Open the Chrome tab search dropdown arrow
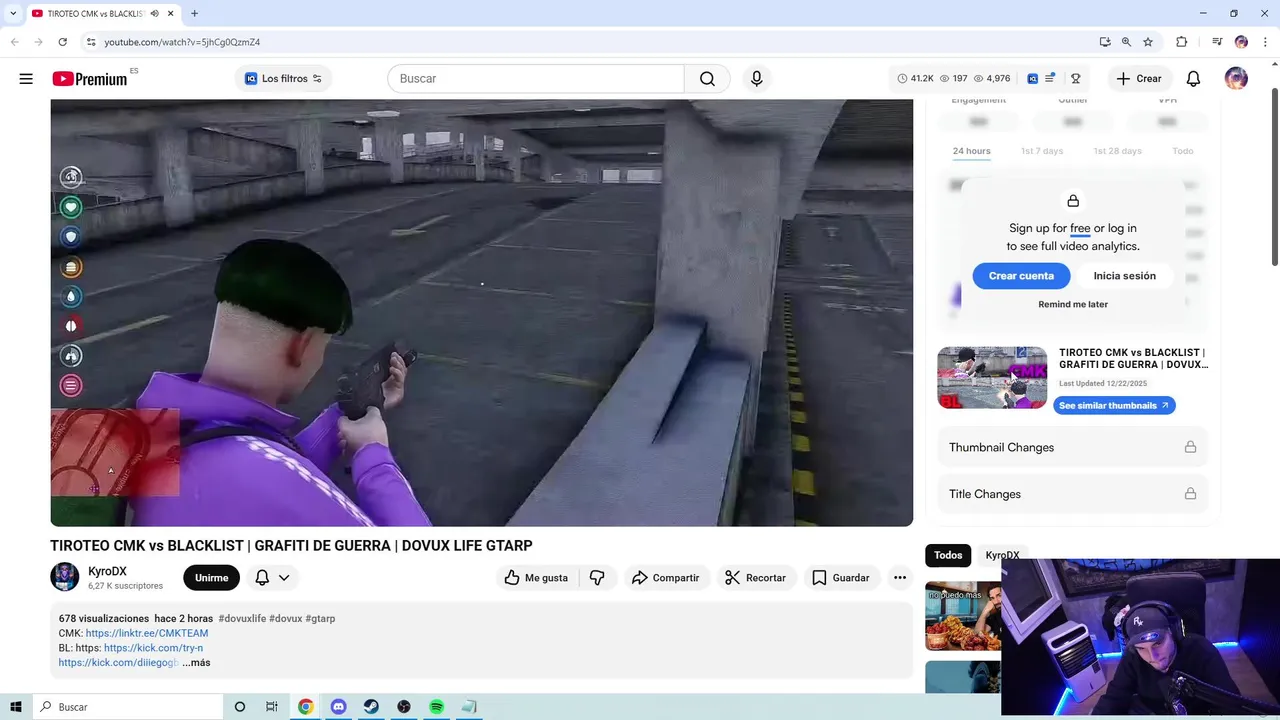The width and height of the screenshot is (1280, 720). (x=13, y=14)
